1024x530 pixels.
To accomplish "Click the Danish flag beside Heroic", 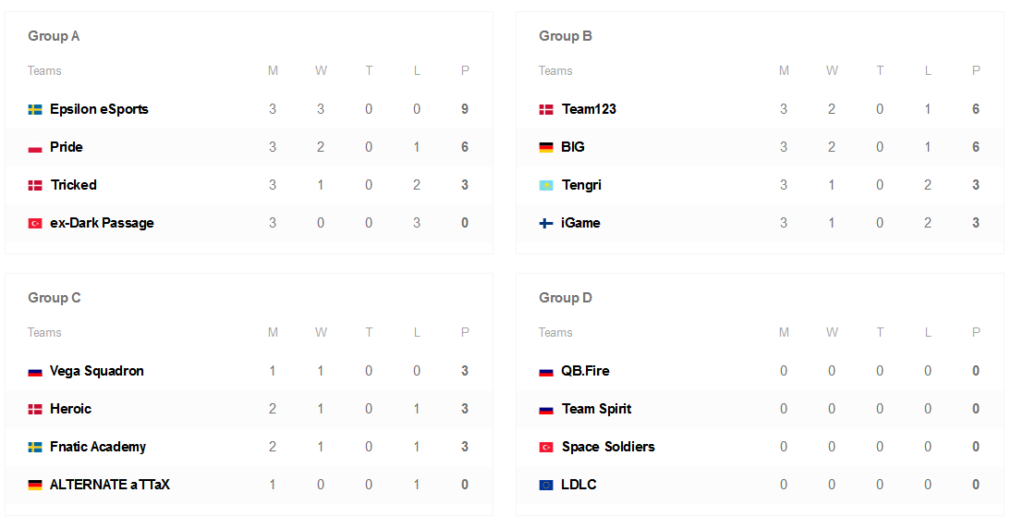I will [35, 409].
